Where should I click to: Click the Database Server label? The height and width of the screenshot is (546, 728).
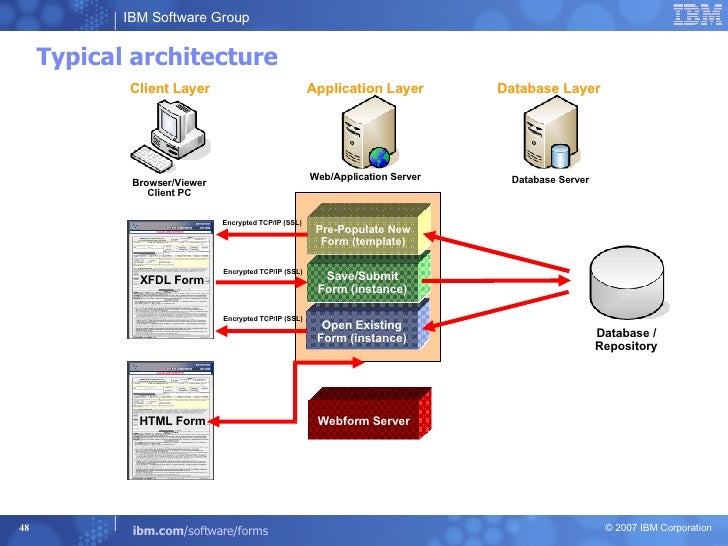pyautogui.click(x=550, y=180)
